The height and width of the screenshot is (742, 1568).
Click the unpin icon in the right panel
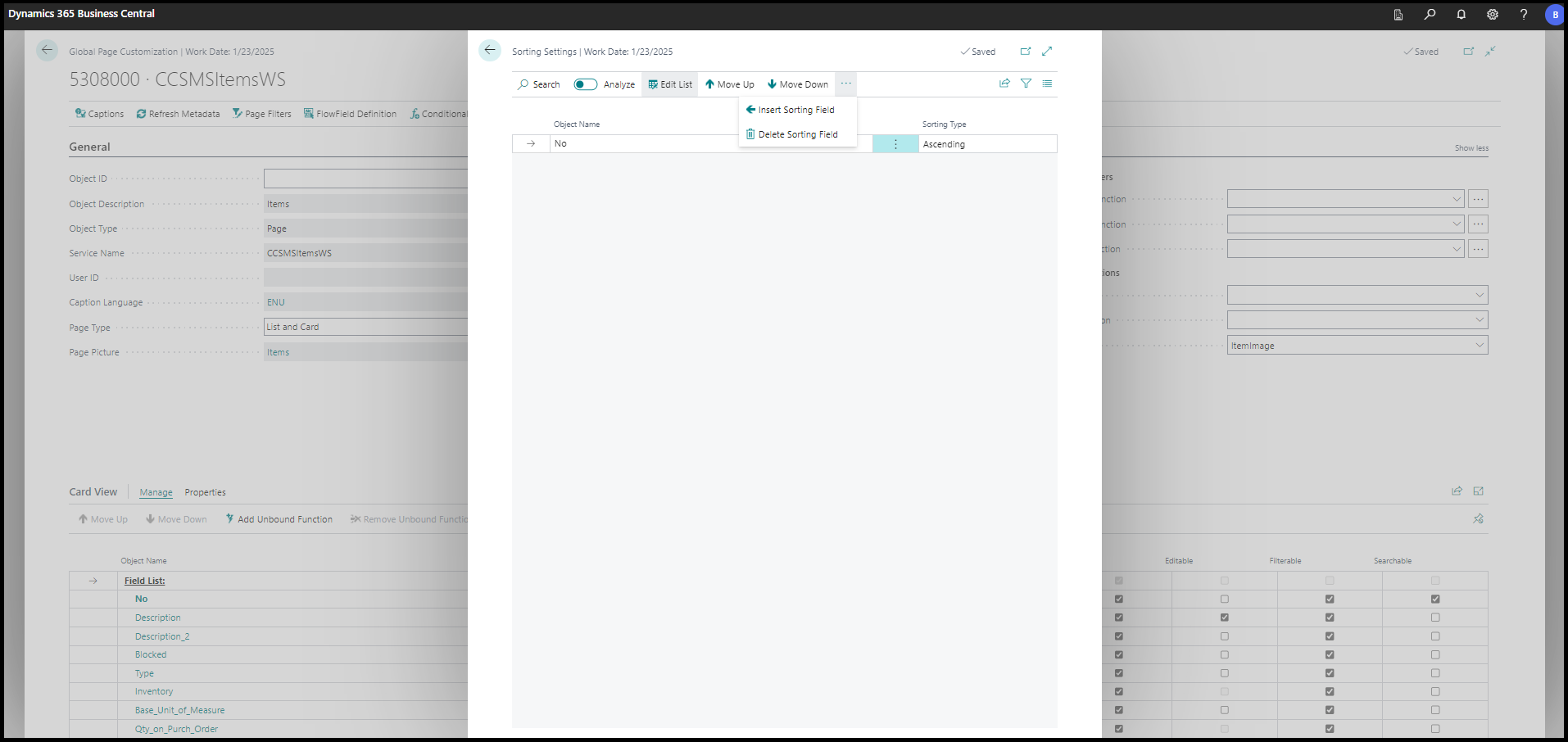coord(1479,518)
